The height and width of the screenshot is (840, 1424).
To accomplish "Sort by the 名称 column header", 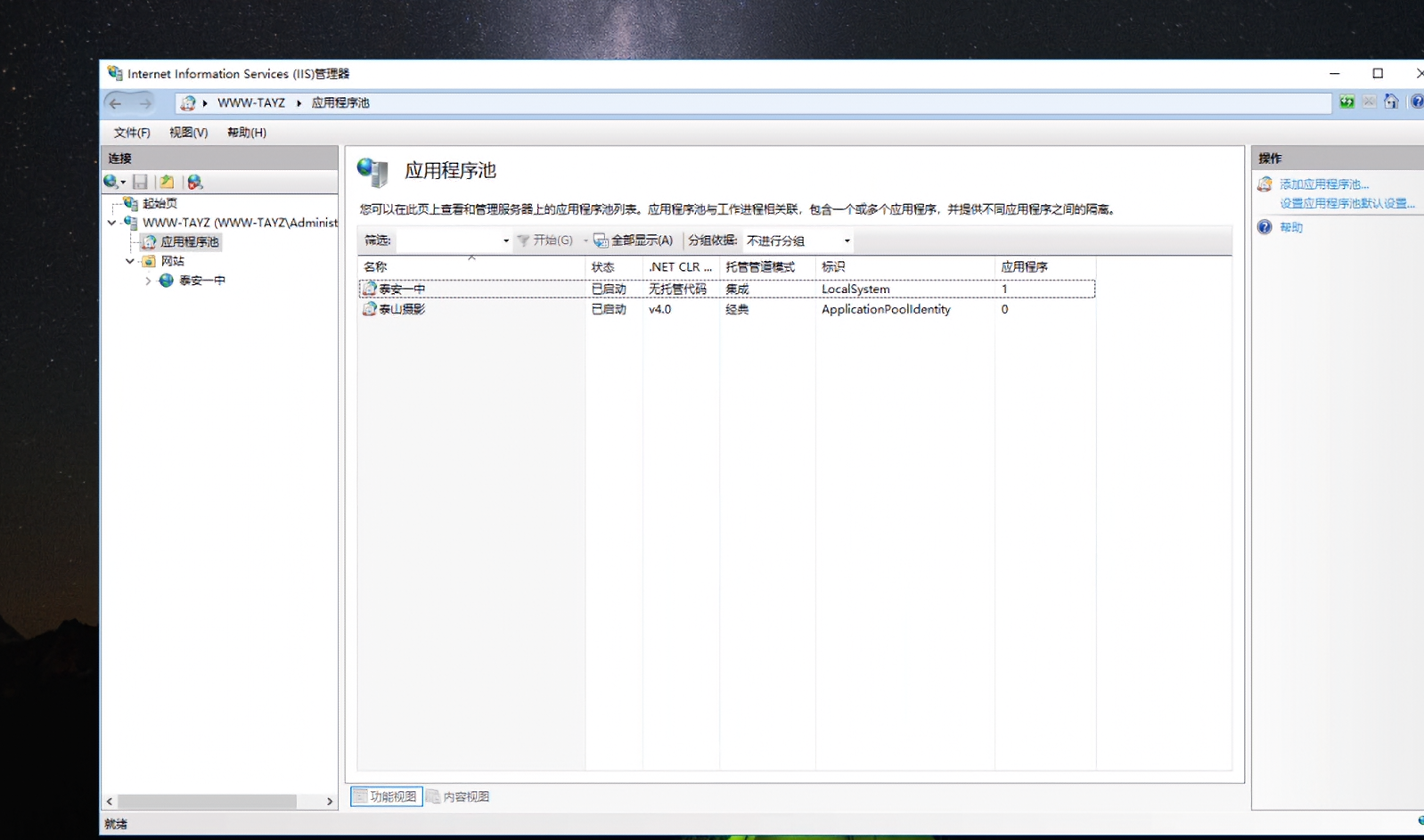I will [x=471, y=266].
